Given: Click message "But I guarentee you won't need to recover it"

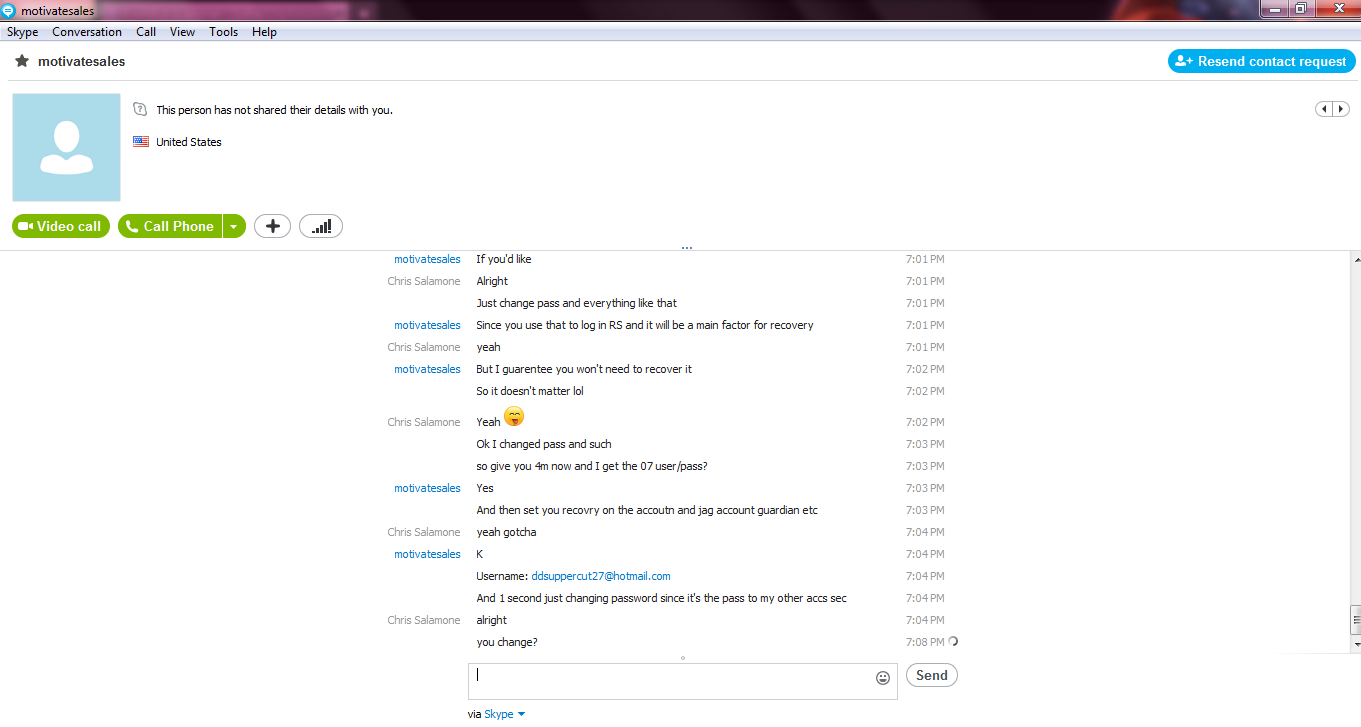Looking at the screenshot, I should tap(584, 369).
